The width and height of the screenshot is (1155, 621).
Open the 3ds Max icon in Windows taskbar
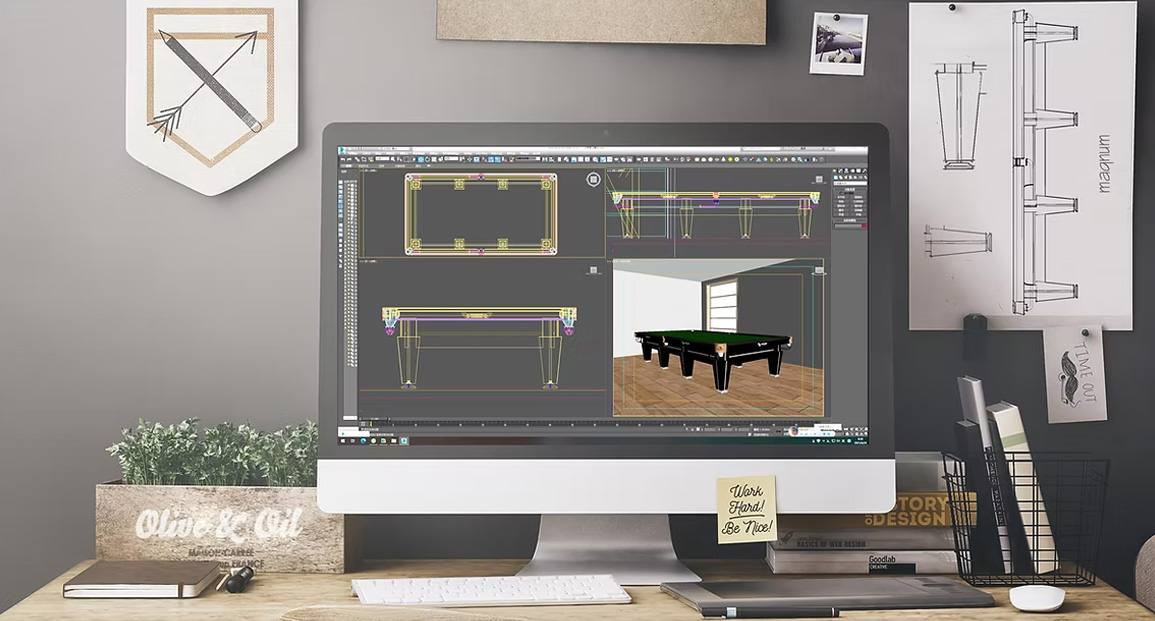(404, 439)
